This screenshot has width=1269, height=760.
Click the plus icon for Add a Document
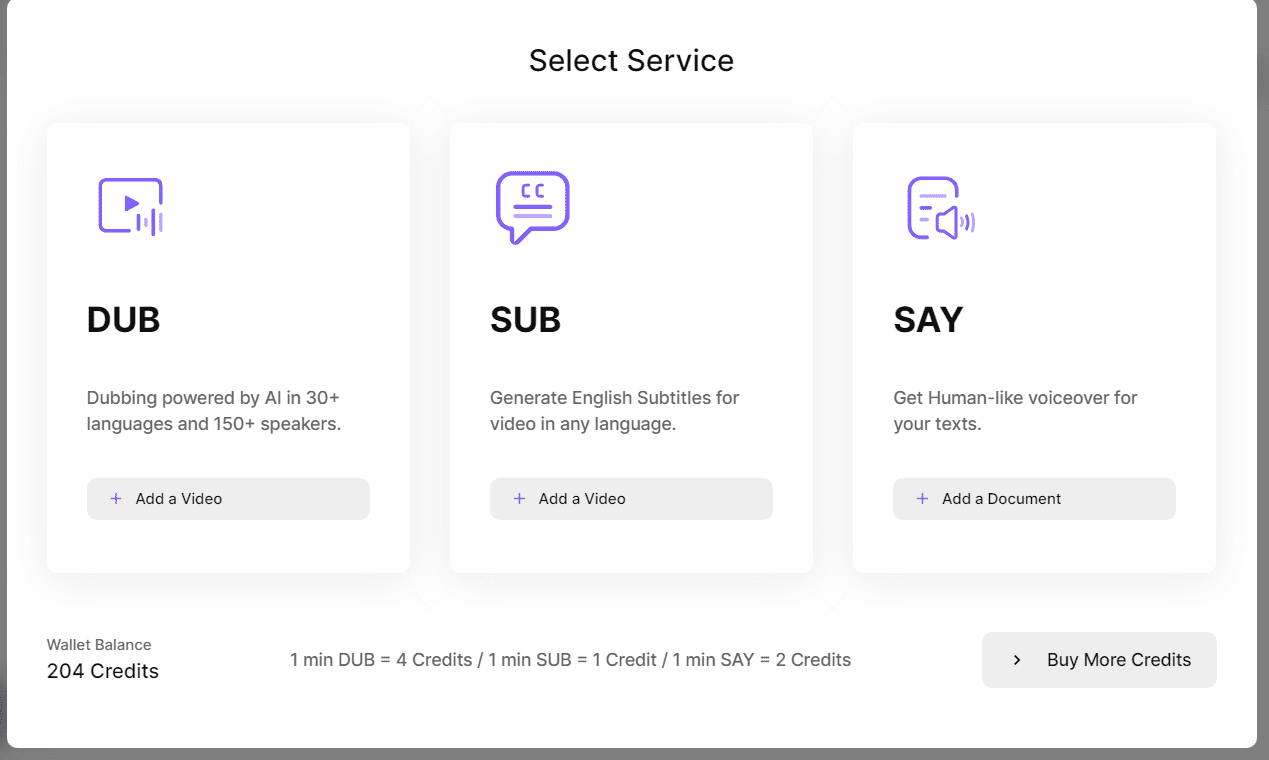[x=922, y=499]
